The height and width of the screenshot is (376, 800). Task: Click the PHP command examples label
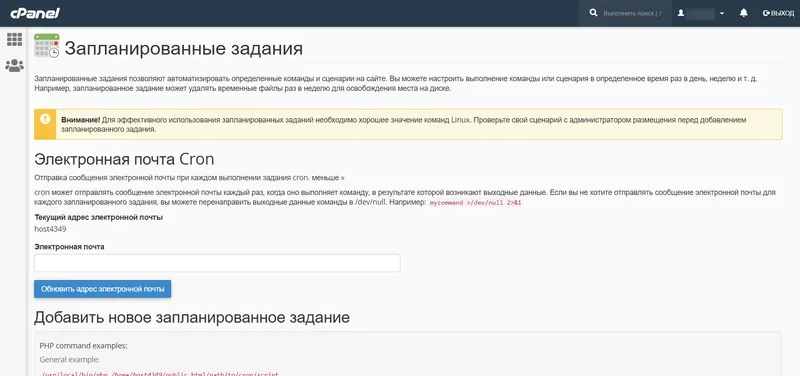83,345
